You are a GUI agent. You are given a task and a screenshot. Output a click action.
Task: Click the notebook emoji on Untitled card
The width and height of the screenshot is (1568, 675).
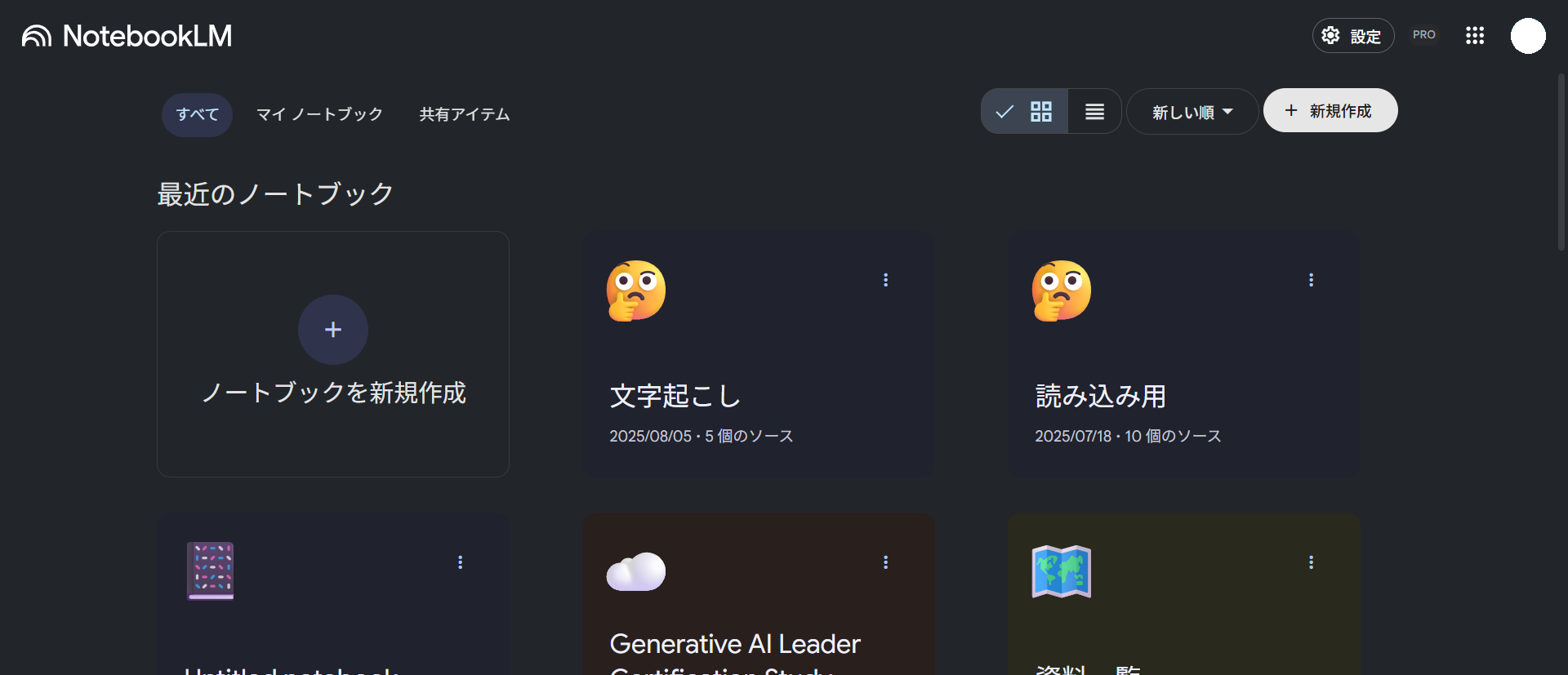pos(211,571)
